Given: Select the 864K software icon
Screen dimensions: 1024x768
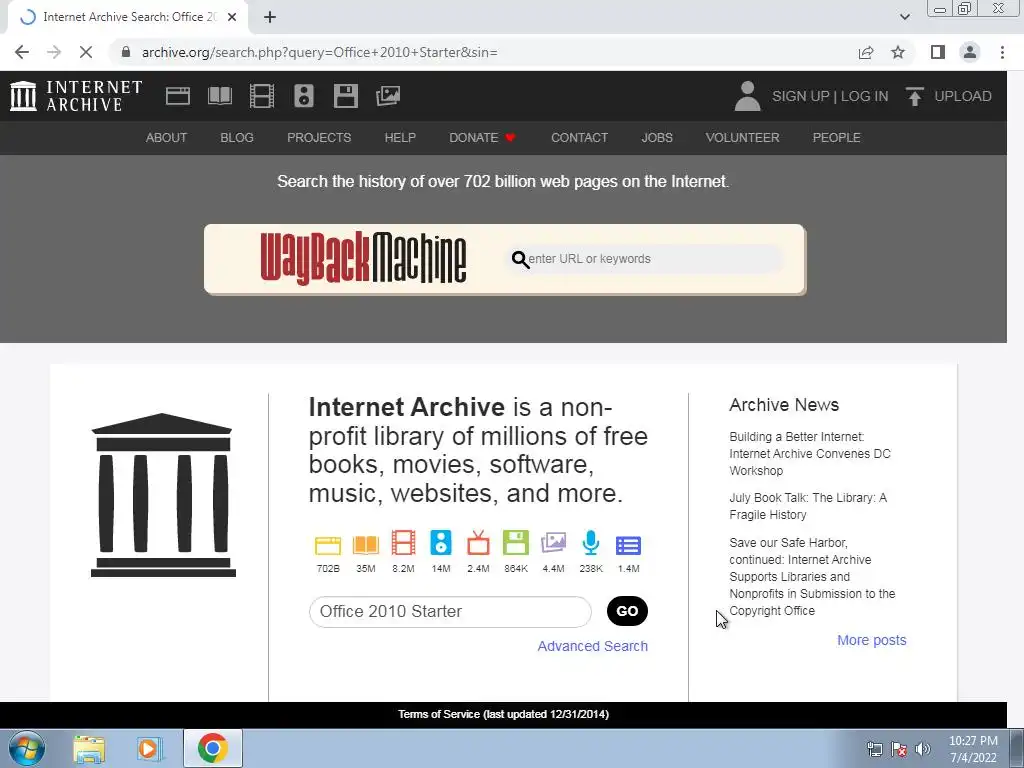Looking at the screenshot, I should [515, 543].
